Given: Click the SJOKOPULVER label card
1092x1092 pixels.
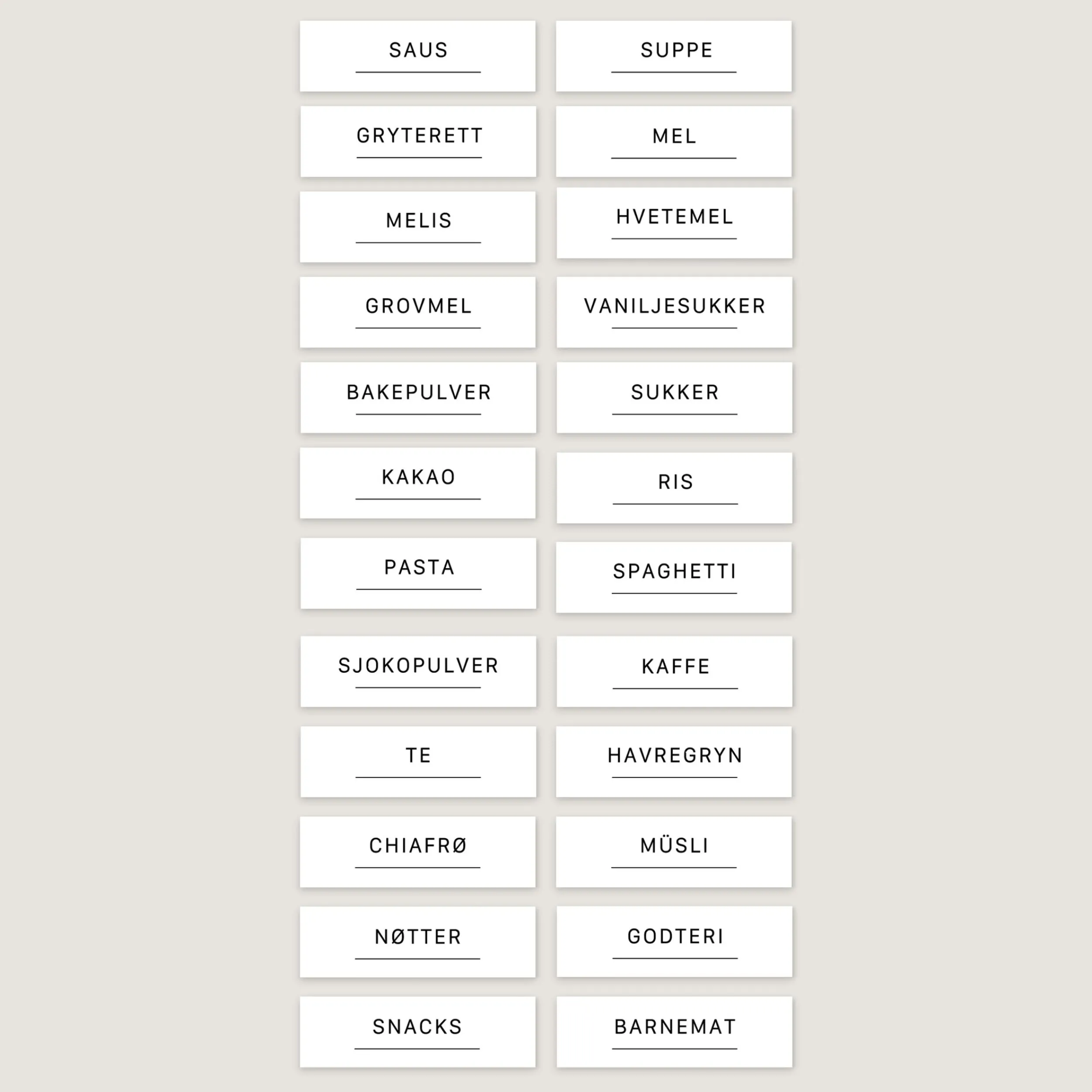Looking at the screenshot, I should (418, 671).
